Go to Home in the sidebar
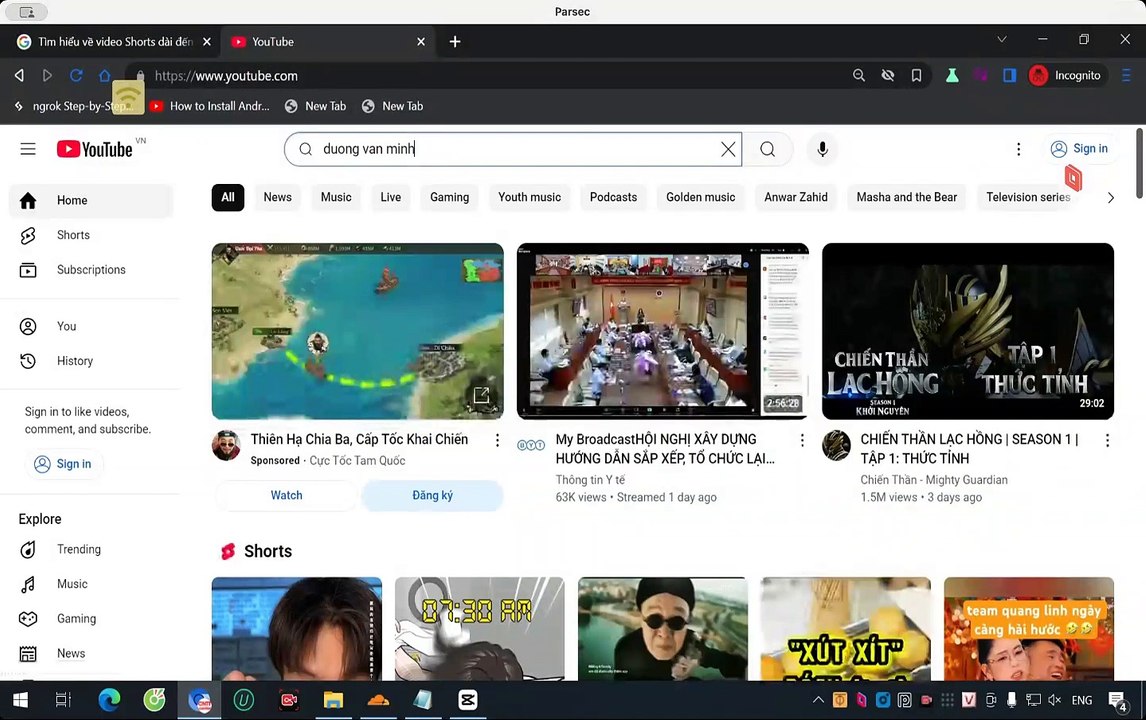1146x720 pixels. coord(91,200)
